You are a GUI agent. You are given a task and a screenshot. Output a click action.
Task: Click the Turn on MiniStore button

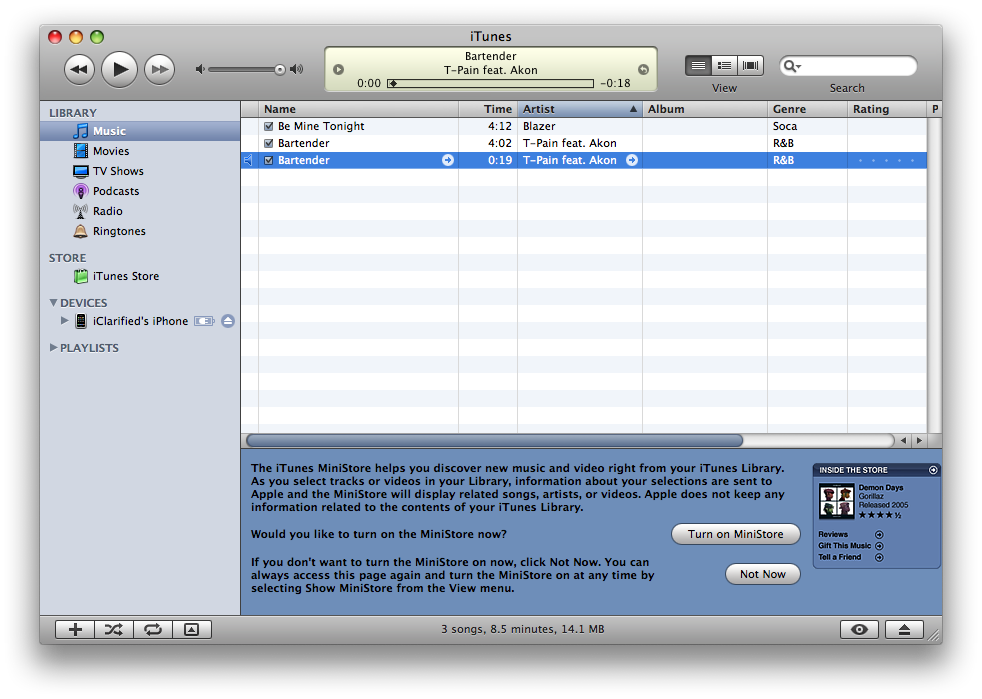pyautogui.click(x=735, y=534)
